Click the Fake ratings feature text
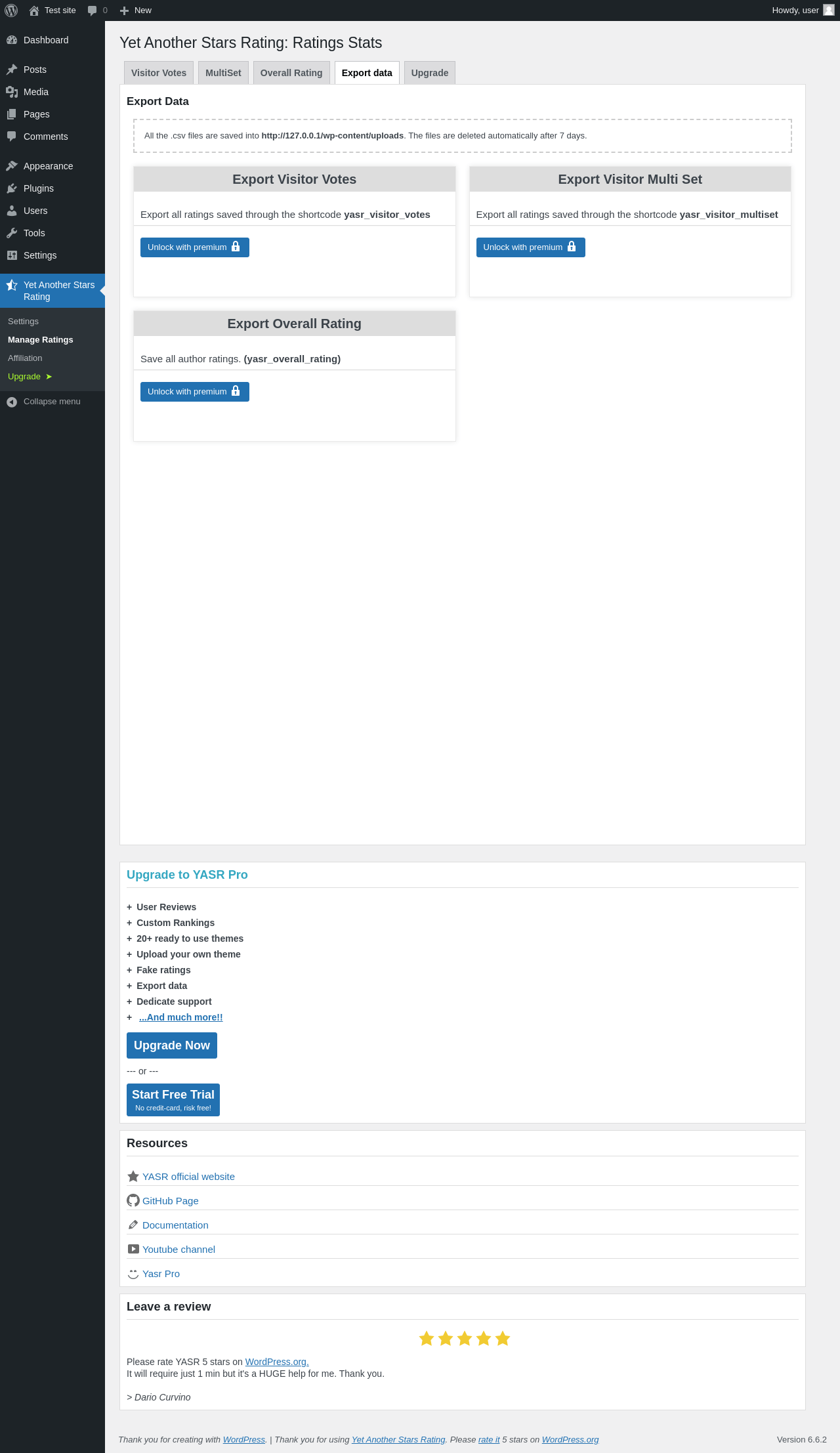Viewport: 840px width, 1453px height. pos(163,970)
